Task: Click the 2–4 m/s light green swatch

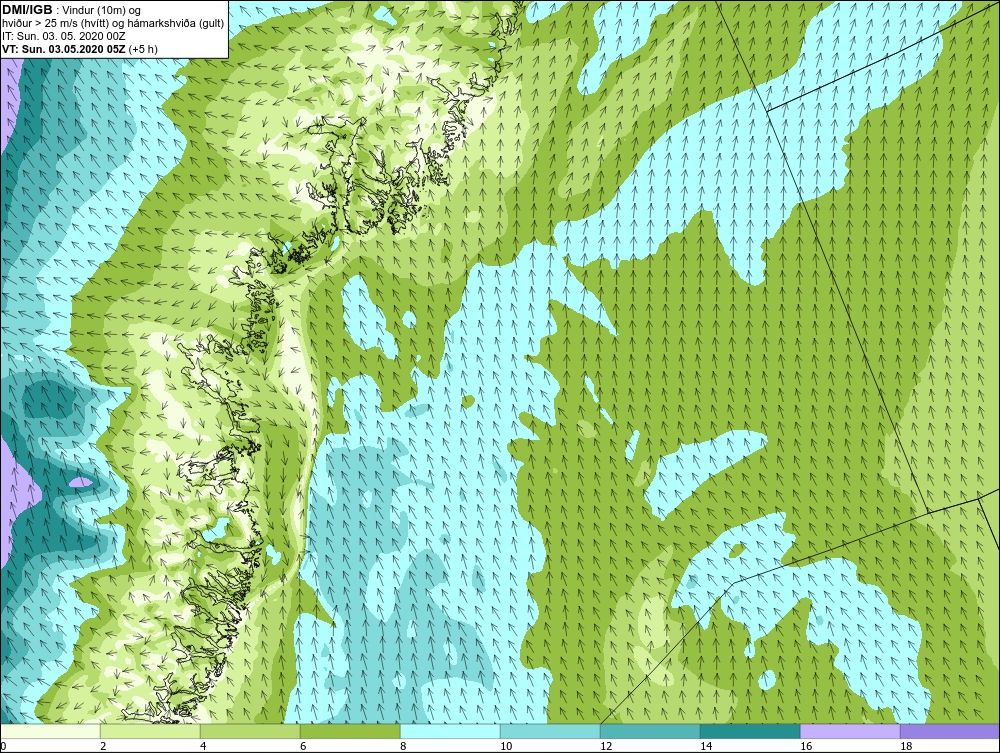Action: coord(150,731)
